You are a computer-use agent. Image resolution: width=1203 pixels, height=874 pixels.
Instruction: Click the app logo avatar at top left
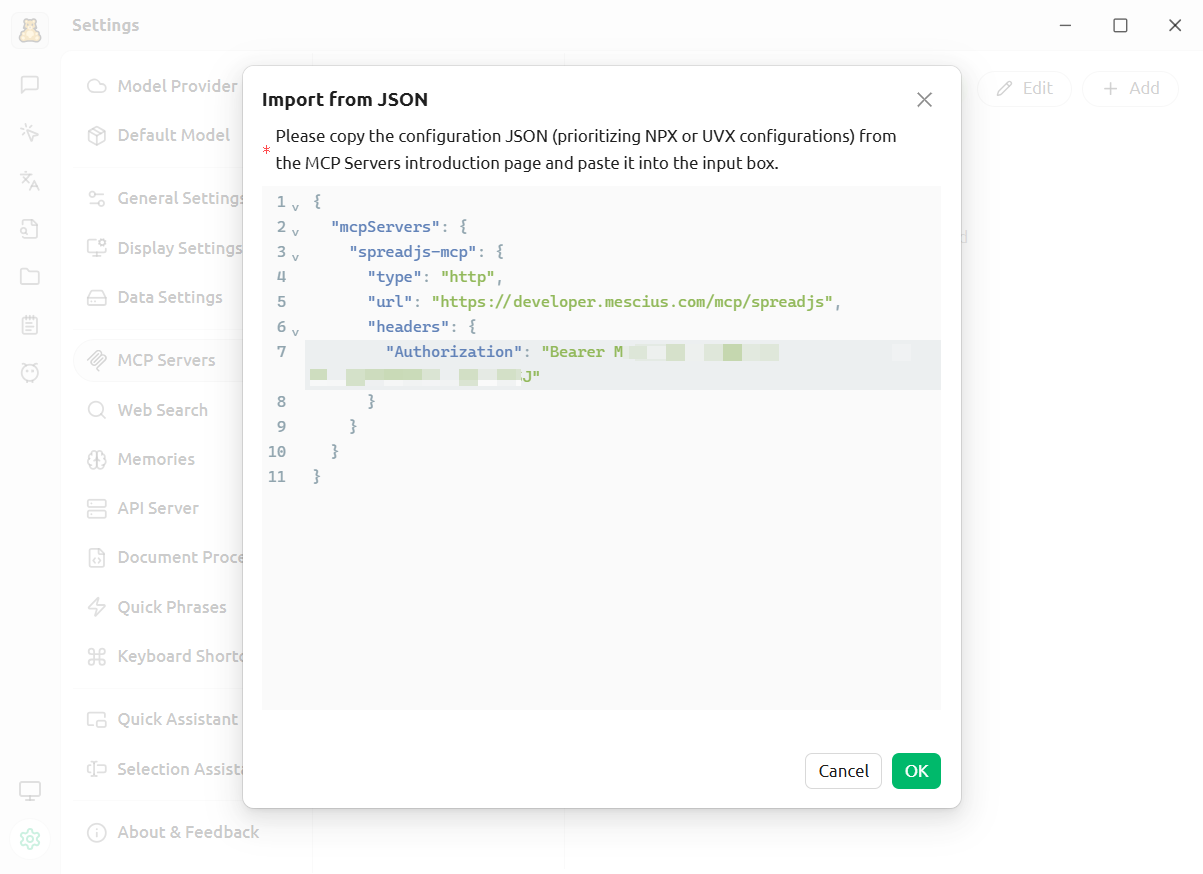click(x=30, y=30)
